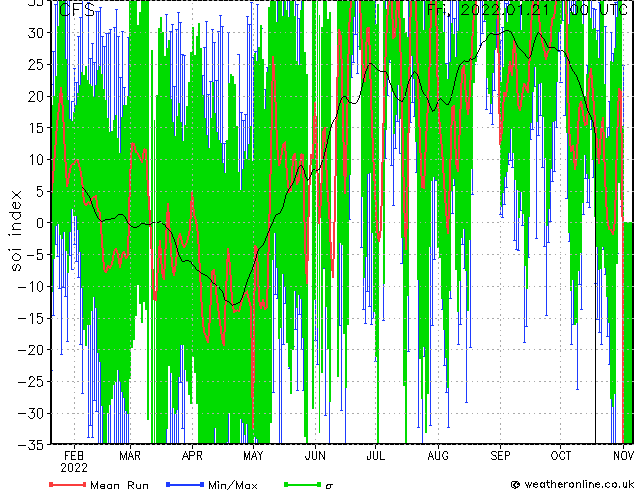
Task: Click the red Mean Run legend line
Action: (68, 484)
